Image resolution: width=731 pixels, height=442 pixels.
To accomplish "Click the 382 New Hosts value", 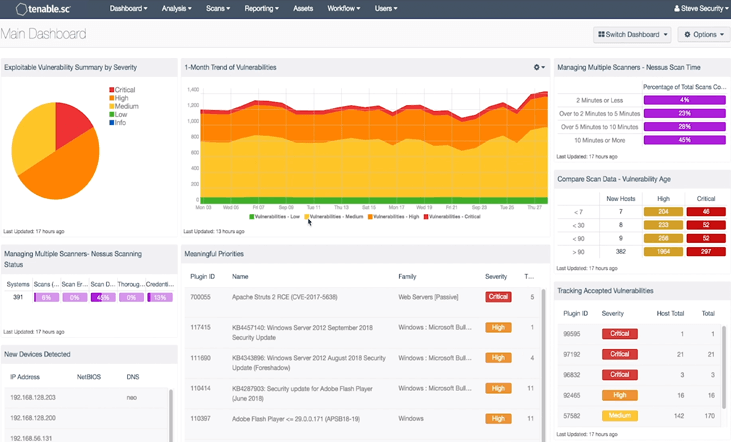I will point(621,252).
